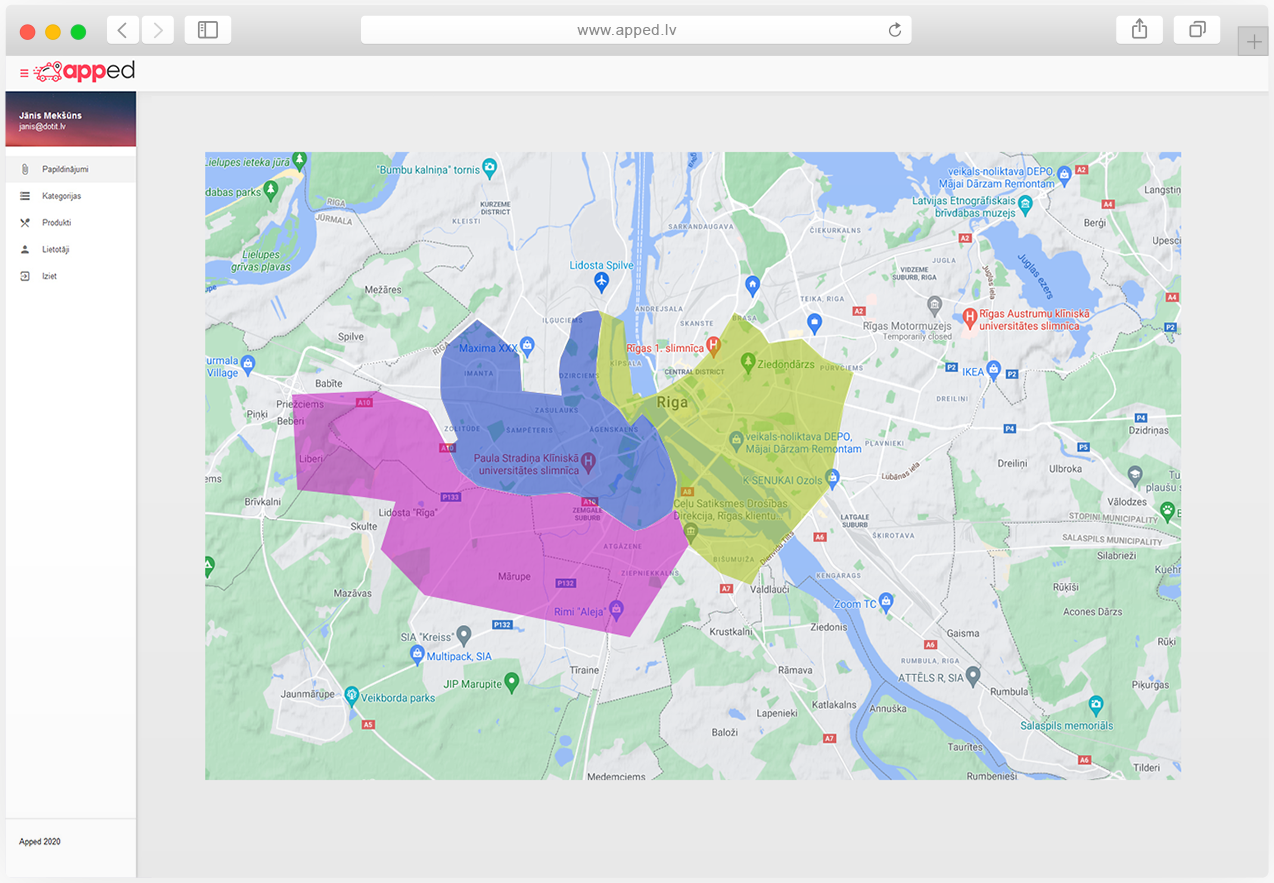Click the blue home marker near Sarkandaugava

pyautogui.click(x=753, y=286)
